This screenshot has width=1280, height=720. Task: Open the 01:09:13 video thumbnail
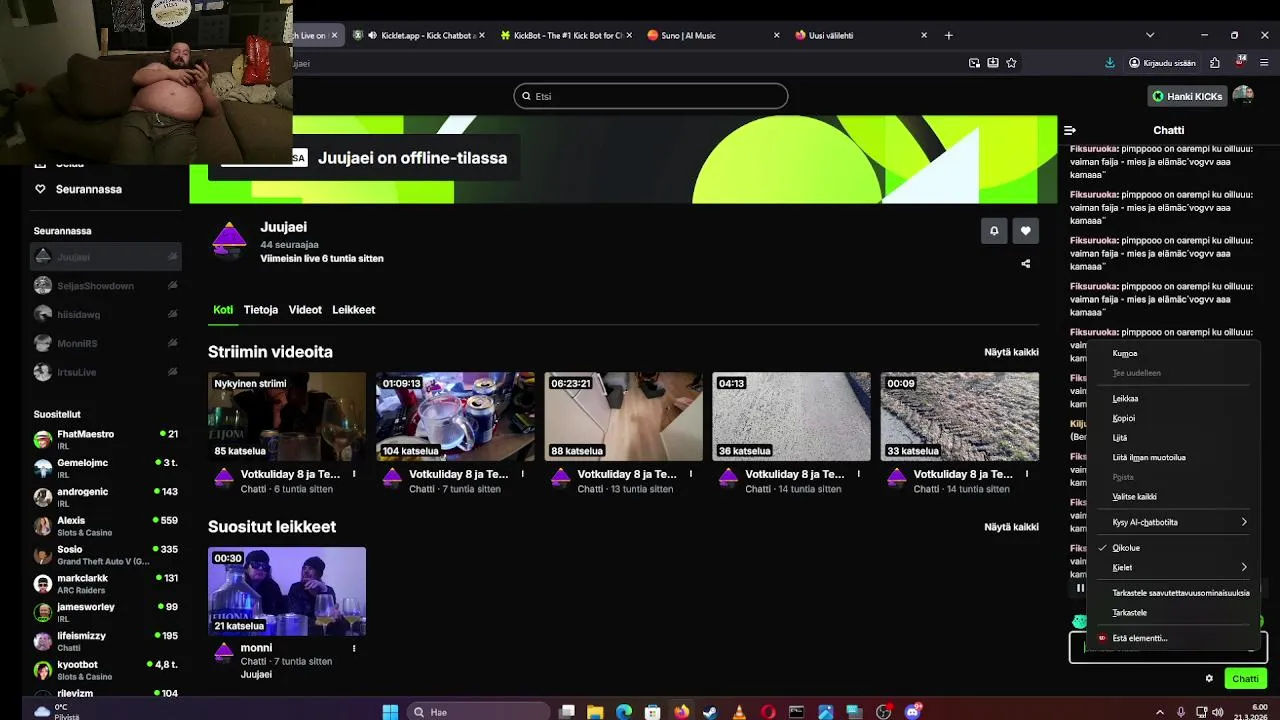pos(455,416)
